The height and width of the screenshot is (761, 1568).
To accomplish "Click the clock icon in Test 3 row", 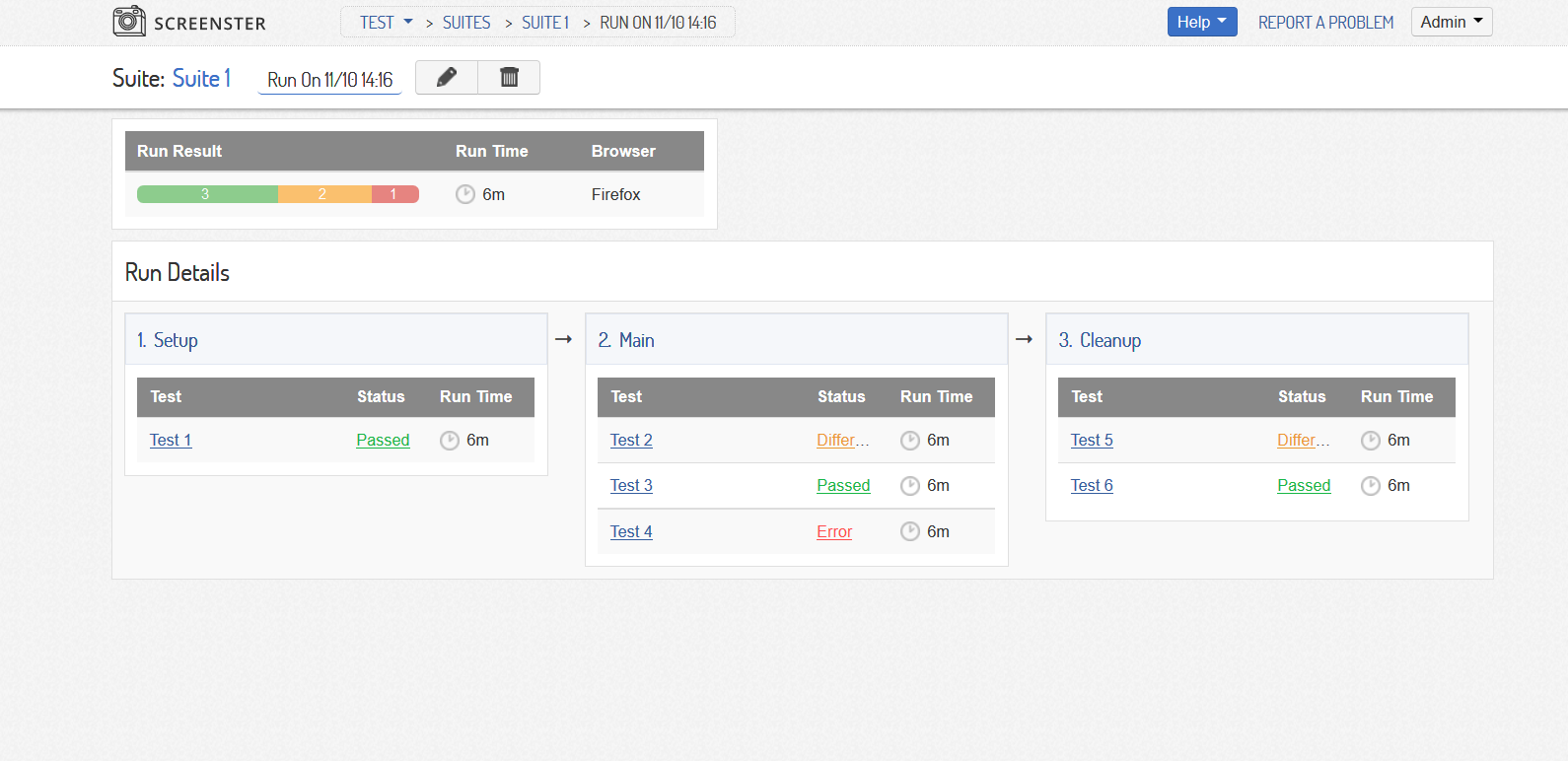I will 910,486.
